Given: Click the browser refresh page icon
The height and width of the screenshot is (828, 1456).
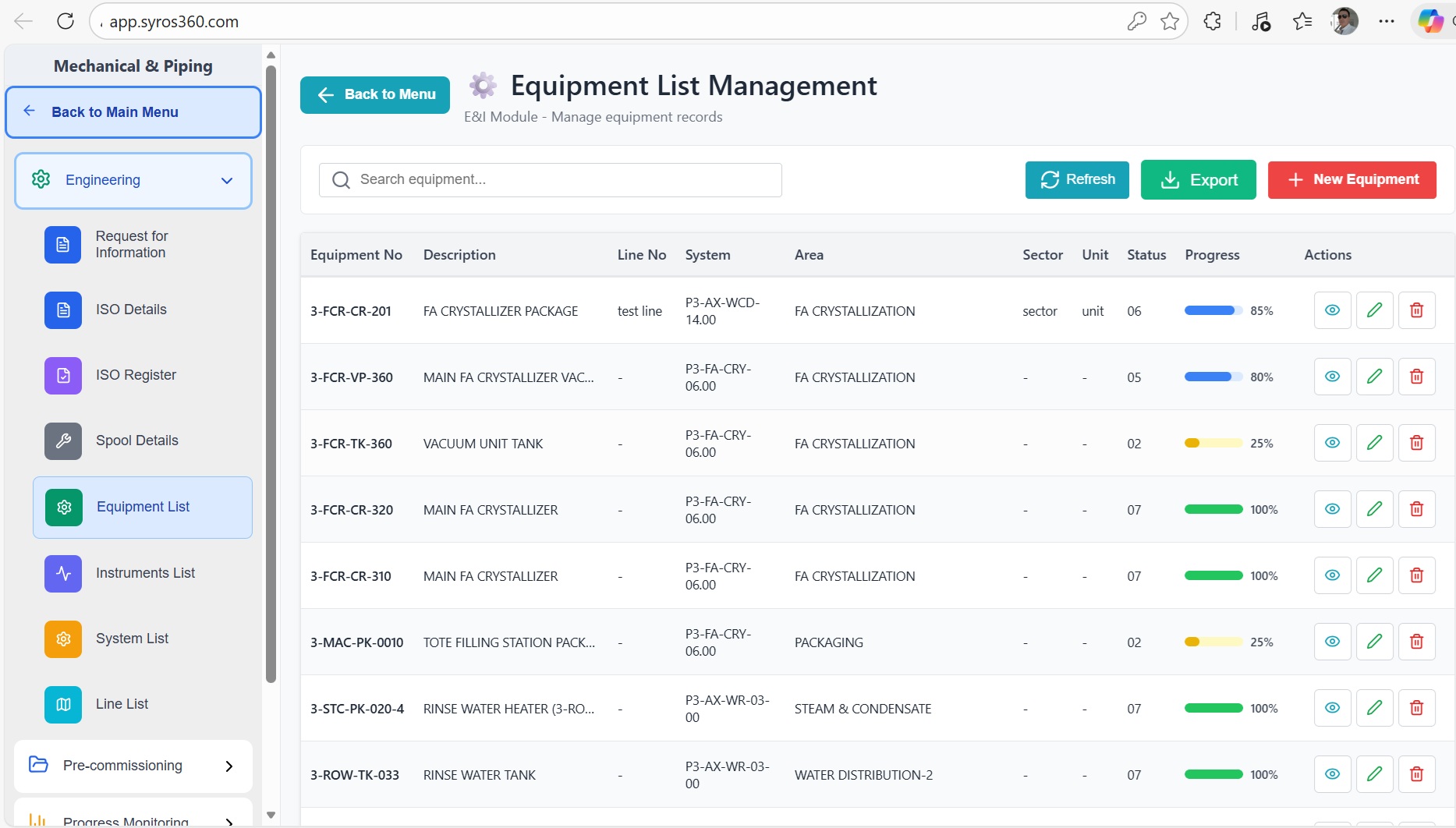Looking at the screenshot, I should tap(66, 22).
